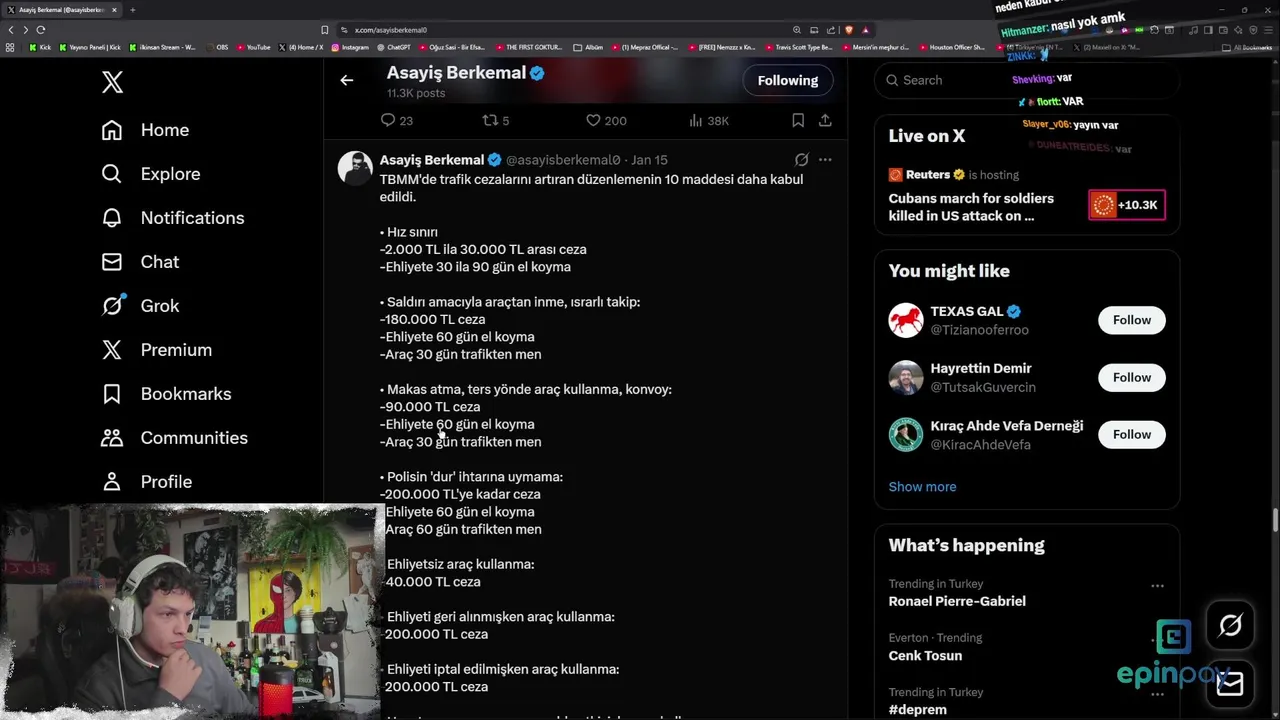
Task: Click the Grok explain icon on the tweet
Action: pos(801,160)
